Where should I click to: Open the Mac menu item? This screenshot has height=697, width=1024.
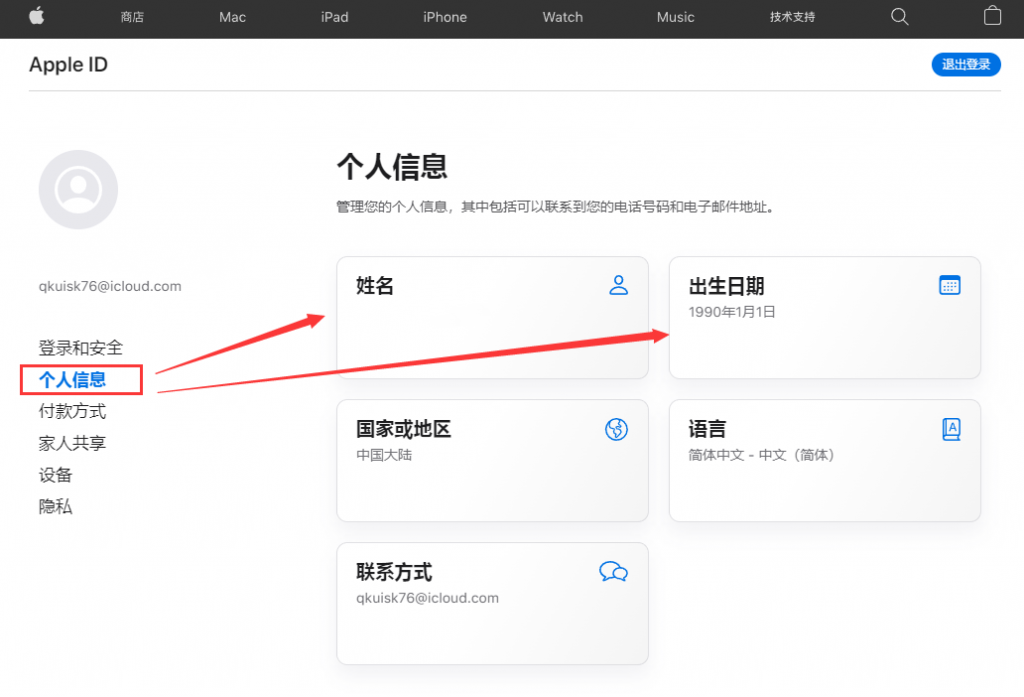tap(232, 17)
